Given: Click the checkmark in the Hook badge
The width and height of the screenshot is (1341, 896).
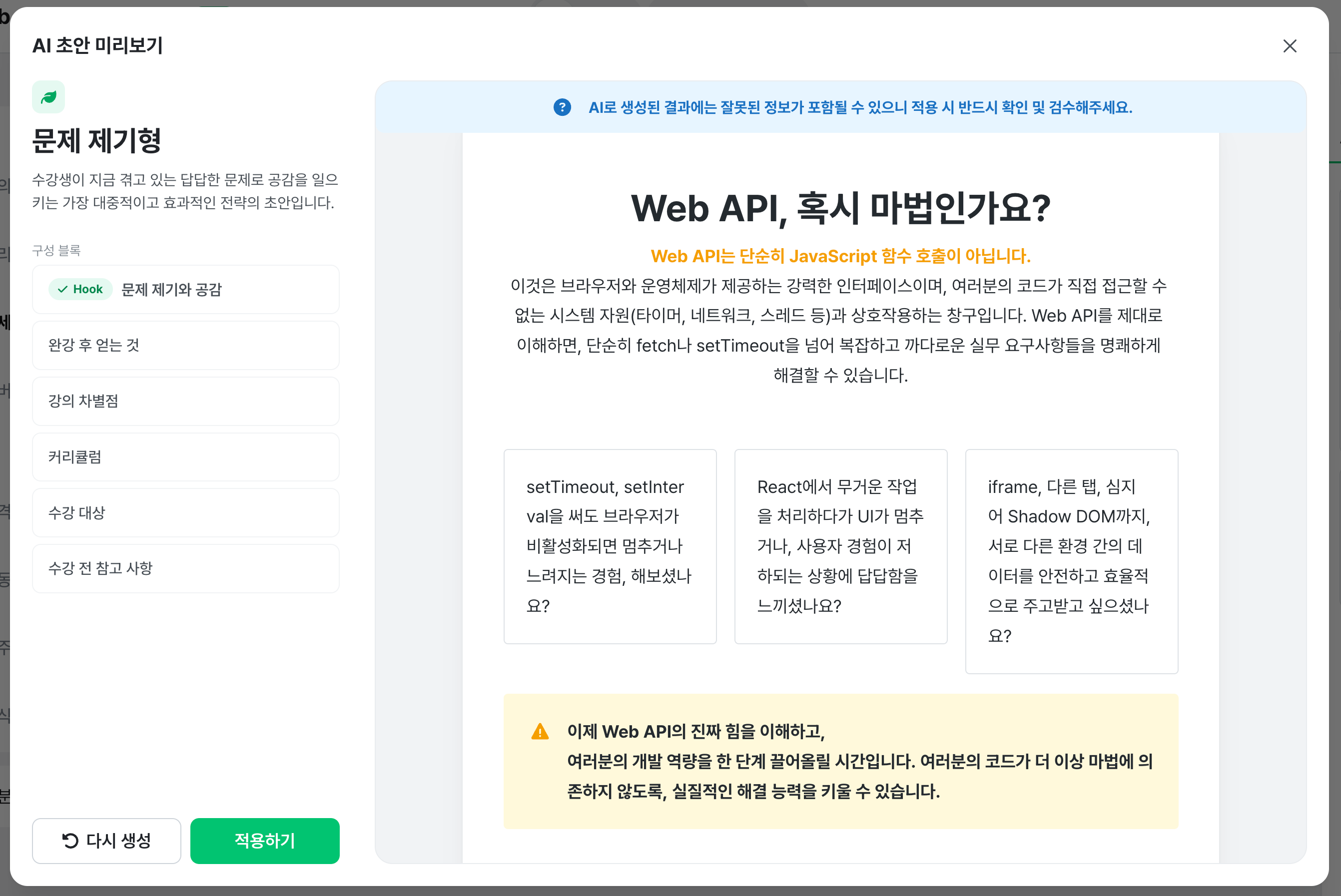Looking at the screenshot, I should (x=63, y=289).
